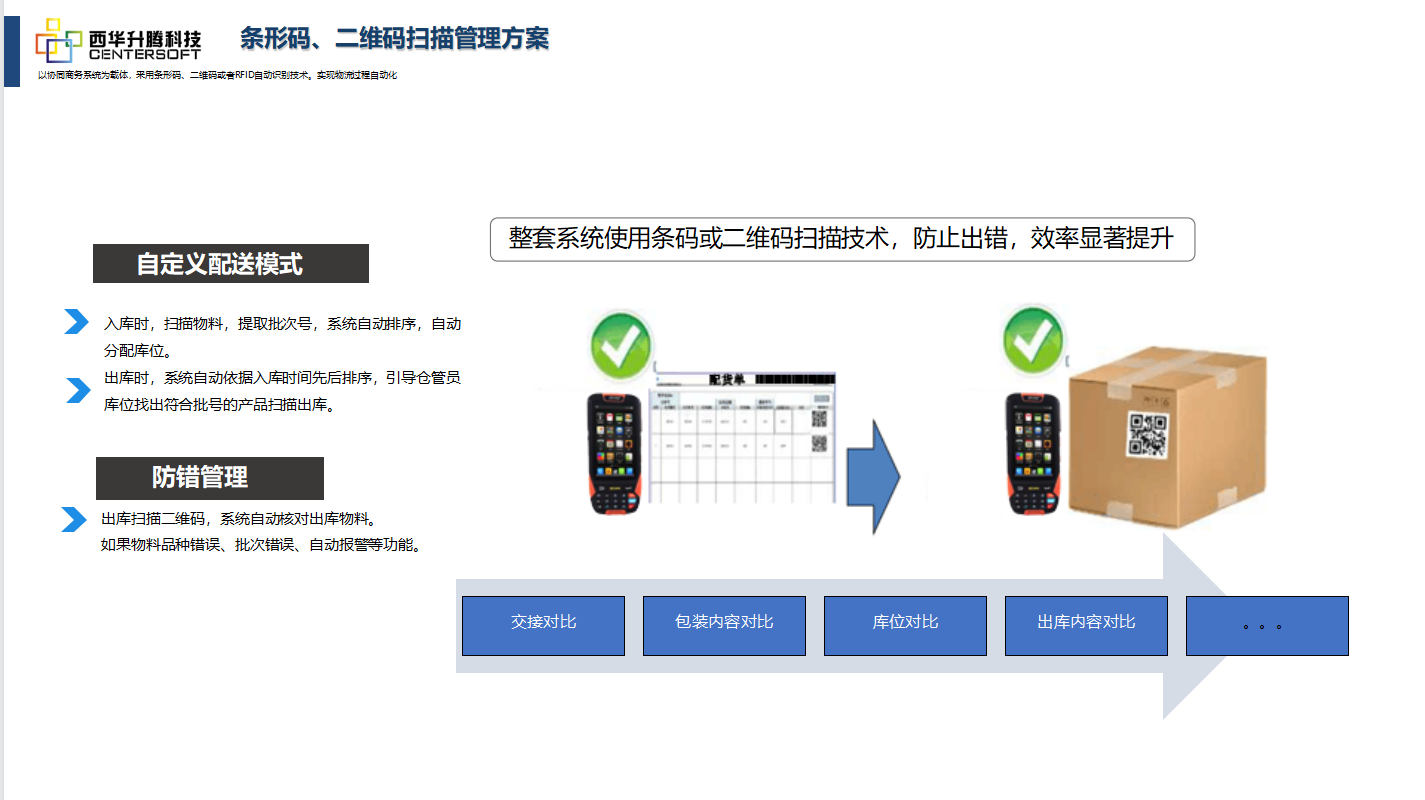Image resolution: width=1425 pixels, height=800 pixels.
Task: Click the blue right arrow between sheet and box
Action: tap(873, 477)
